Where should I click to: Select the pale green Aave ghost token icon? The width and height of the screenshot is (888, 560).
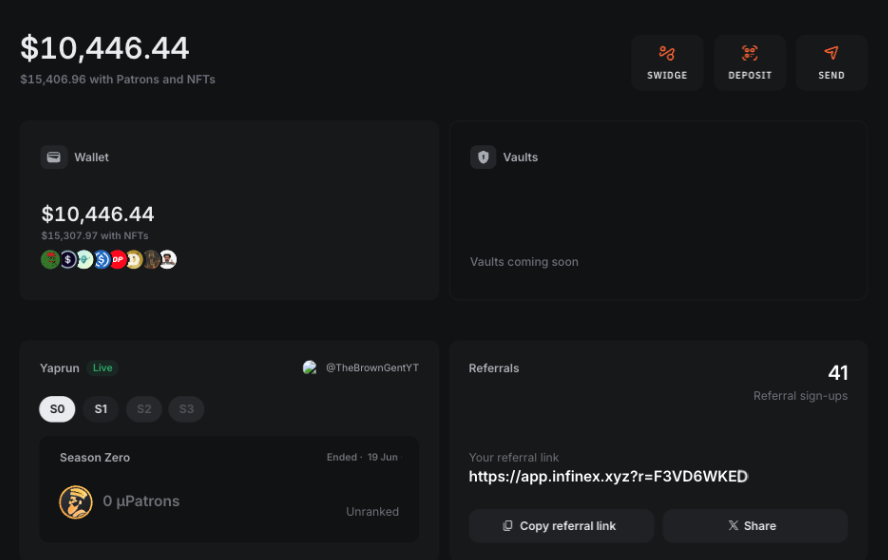click(84, 260)
